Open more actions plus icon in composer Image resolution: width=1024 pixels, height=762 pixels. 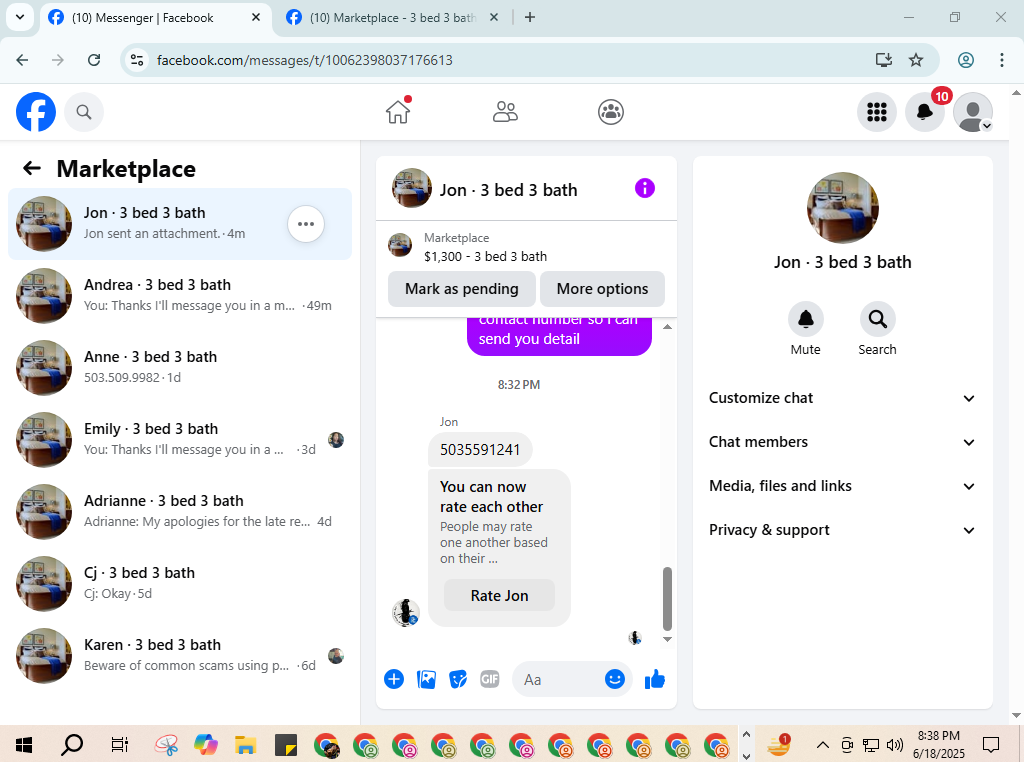coord(394,680)
